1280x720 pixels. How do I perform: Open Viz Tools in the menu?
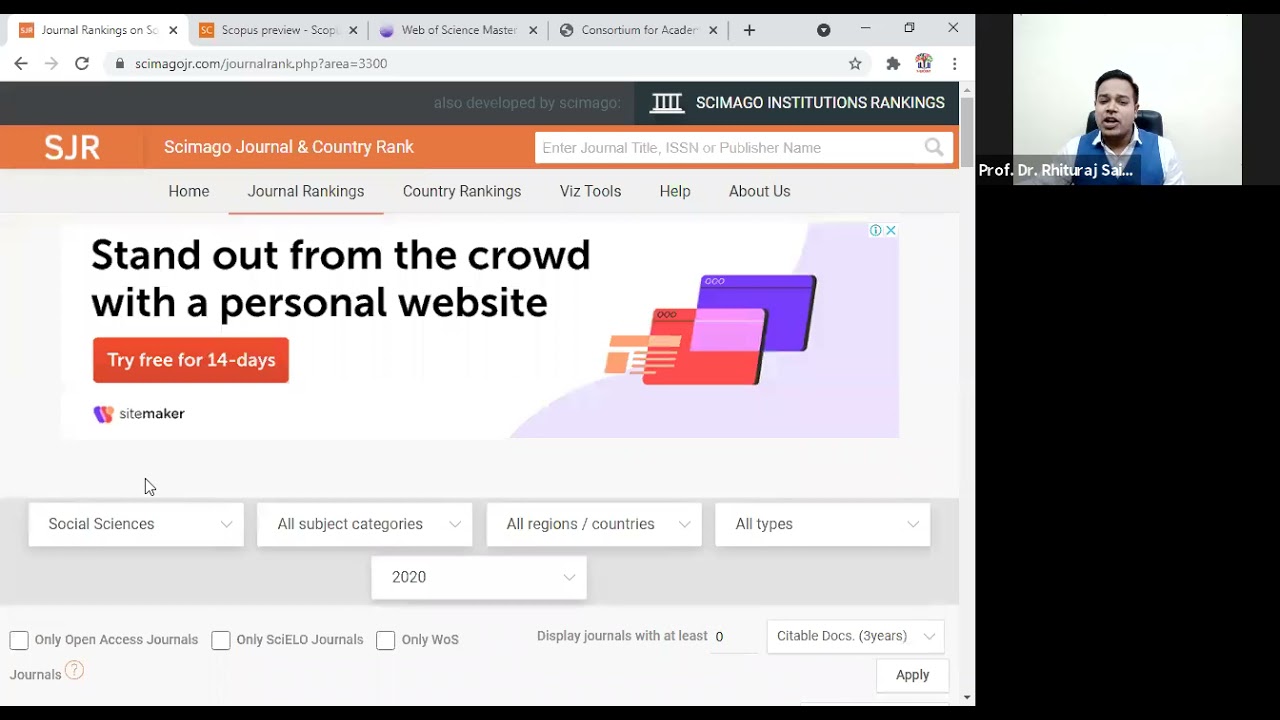tap(590, 191)
